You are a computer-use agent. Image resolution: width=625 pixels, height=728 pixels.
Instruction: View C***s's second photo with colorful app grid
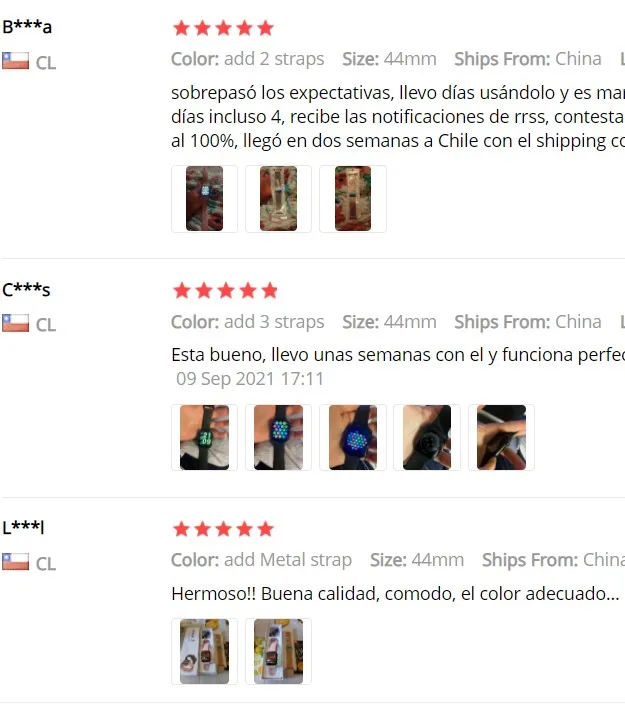pyautogui.click(x=278, y=437)
